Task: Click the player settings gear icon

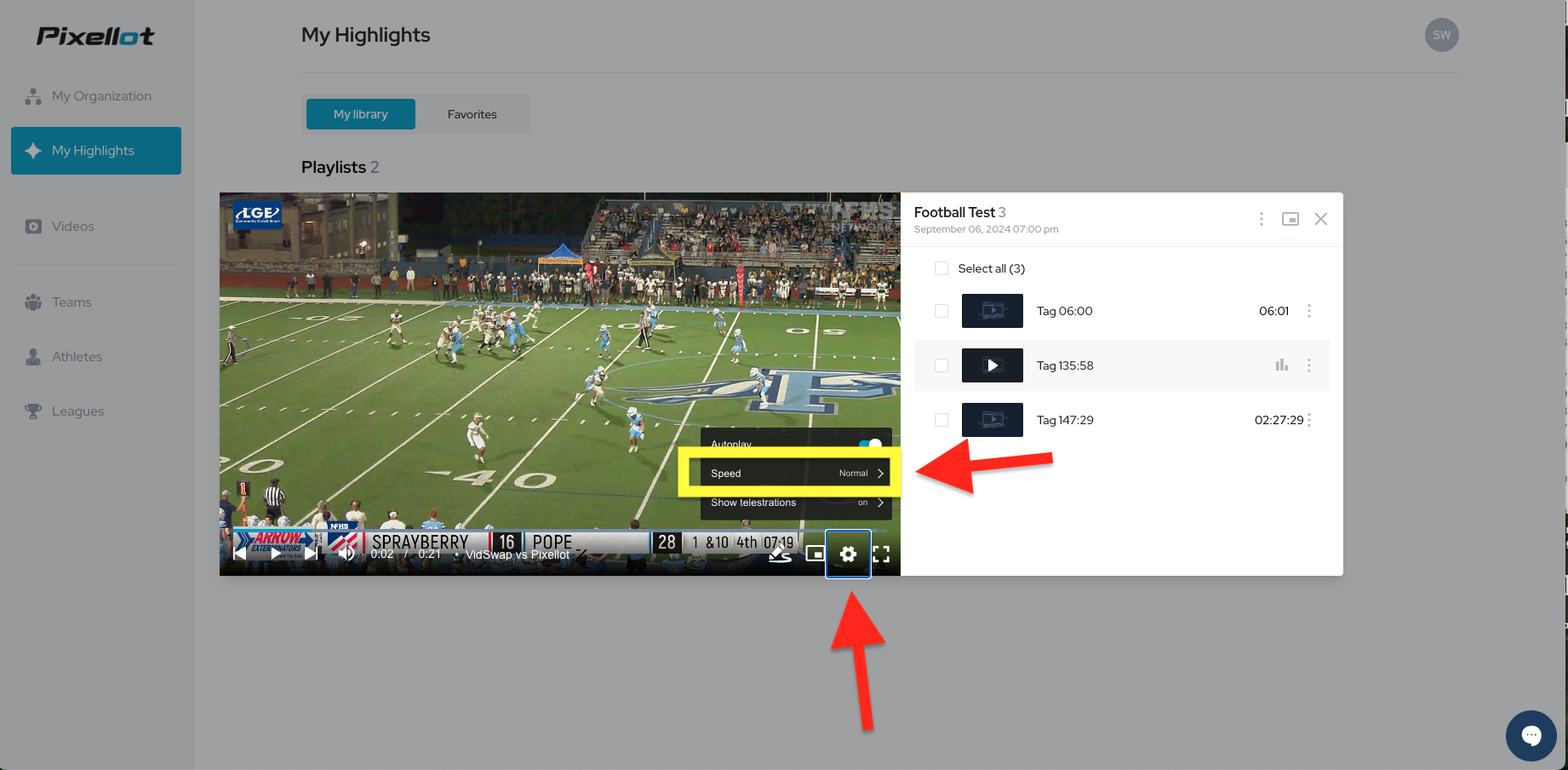Action: 848,554
